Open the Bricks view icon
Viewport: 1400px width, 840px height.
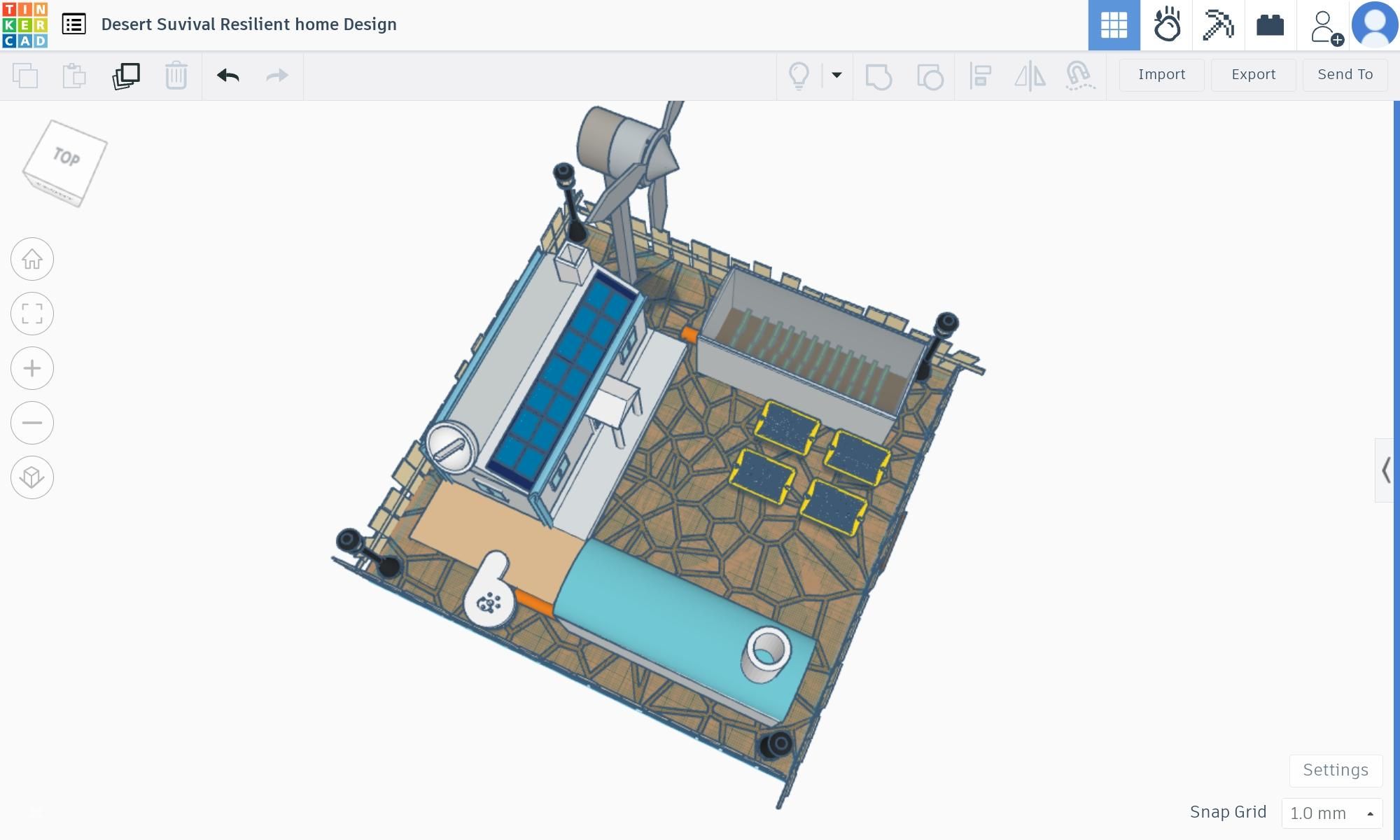(1270, 25)
